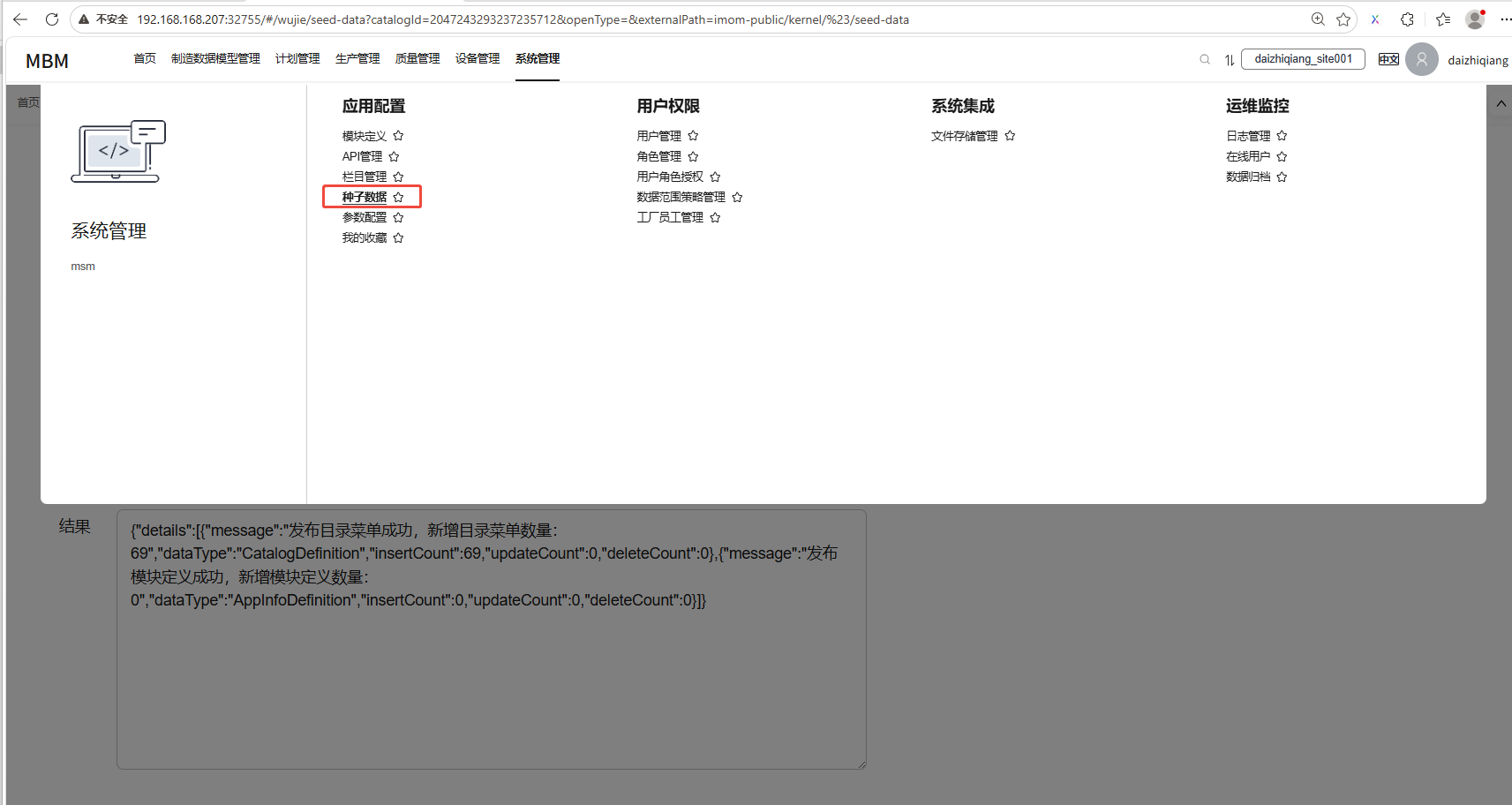Go to 用户角色授权 page
1512x805 pixels.
pos(670,177)
